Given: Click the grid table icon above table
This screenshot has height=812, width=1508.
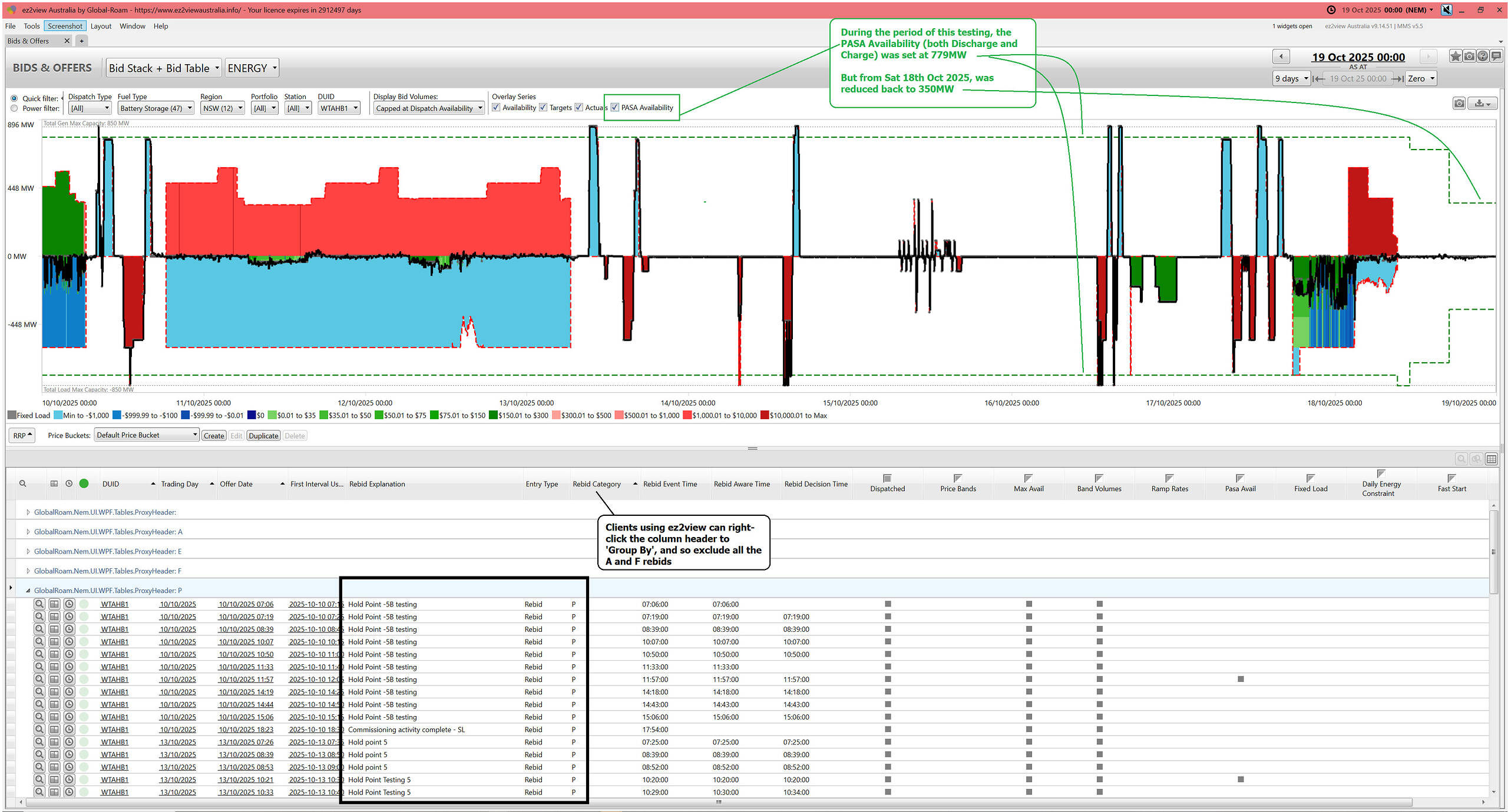Looking at the screenshot, I should [x=1492, y=459].
